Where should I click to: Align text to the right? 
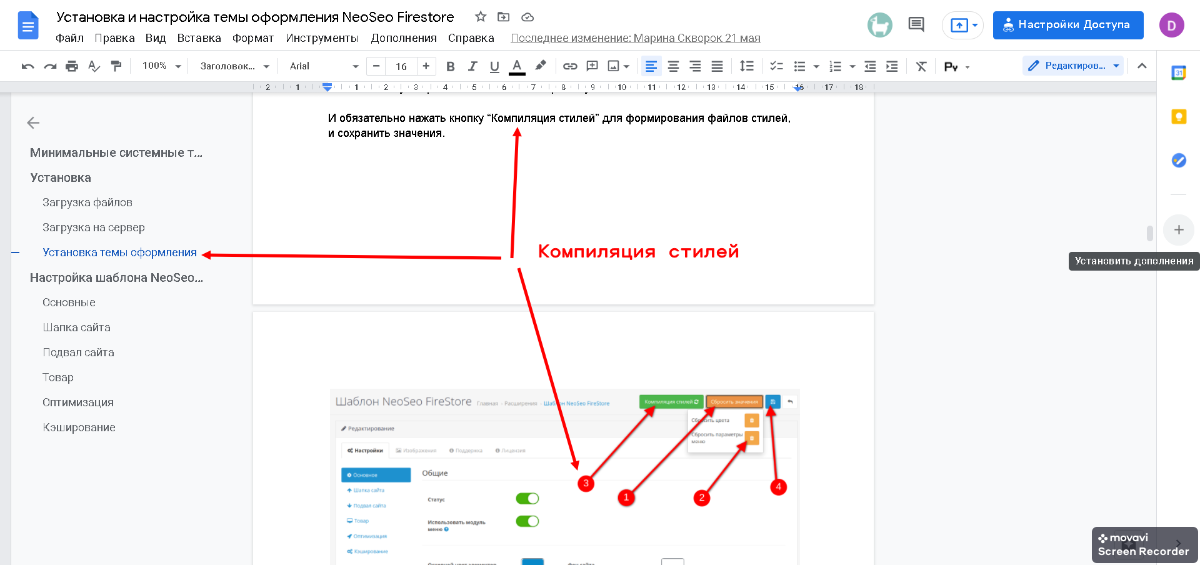695,66
